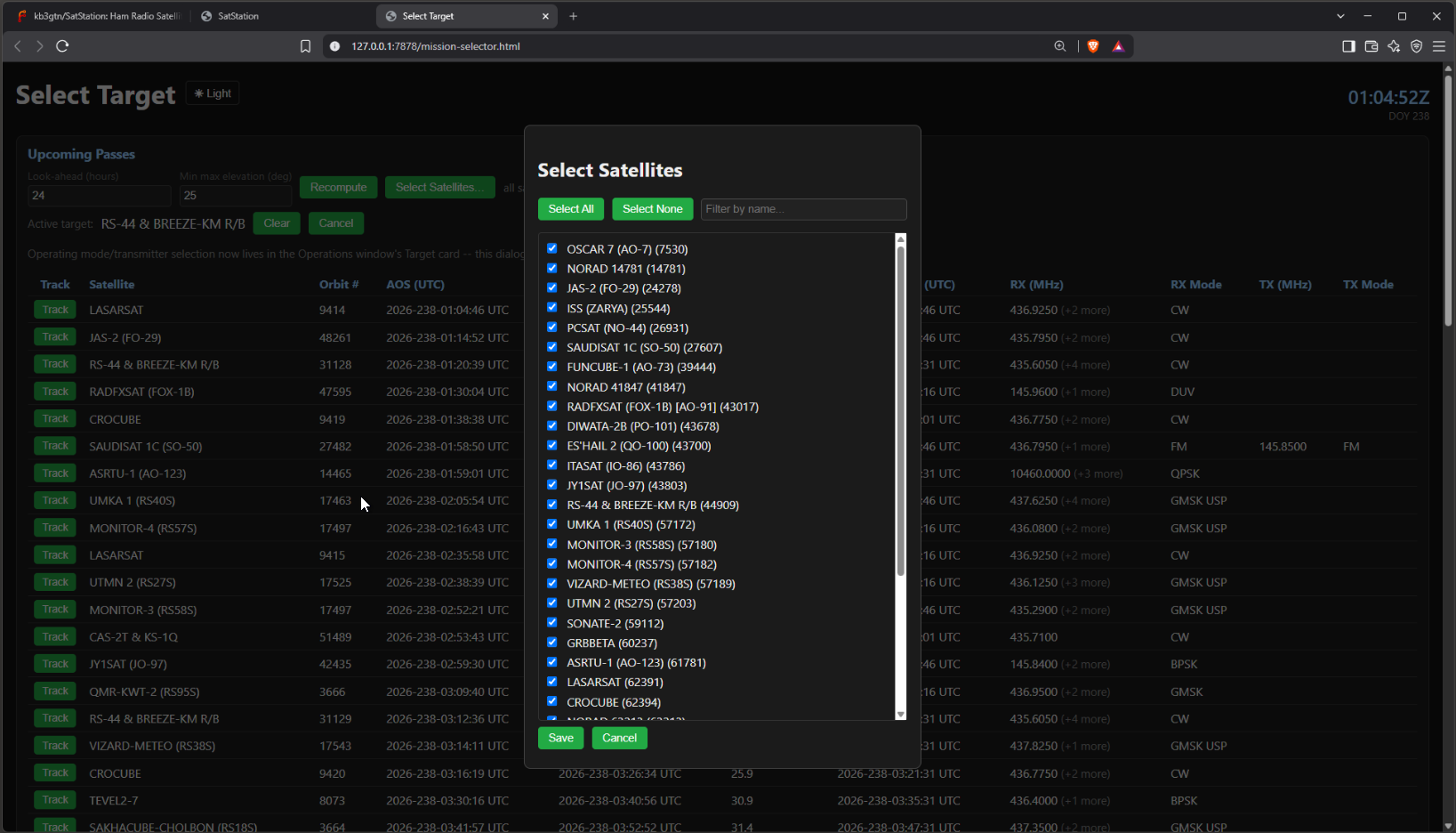This screenshot has width=1456, height=833.
Task: Track ASRTU-1 (AO-123) pass
Action: 55,473
